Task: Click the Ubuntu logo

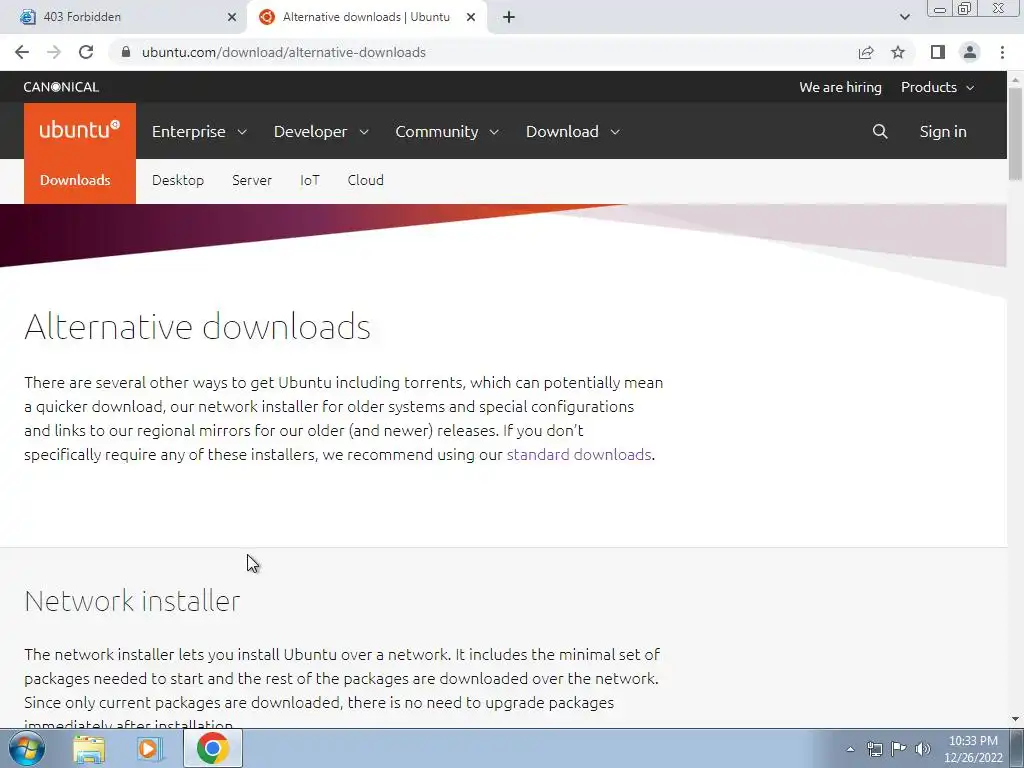Action: click(x=80, y=130)
